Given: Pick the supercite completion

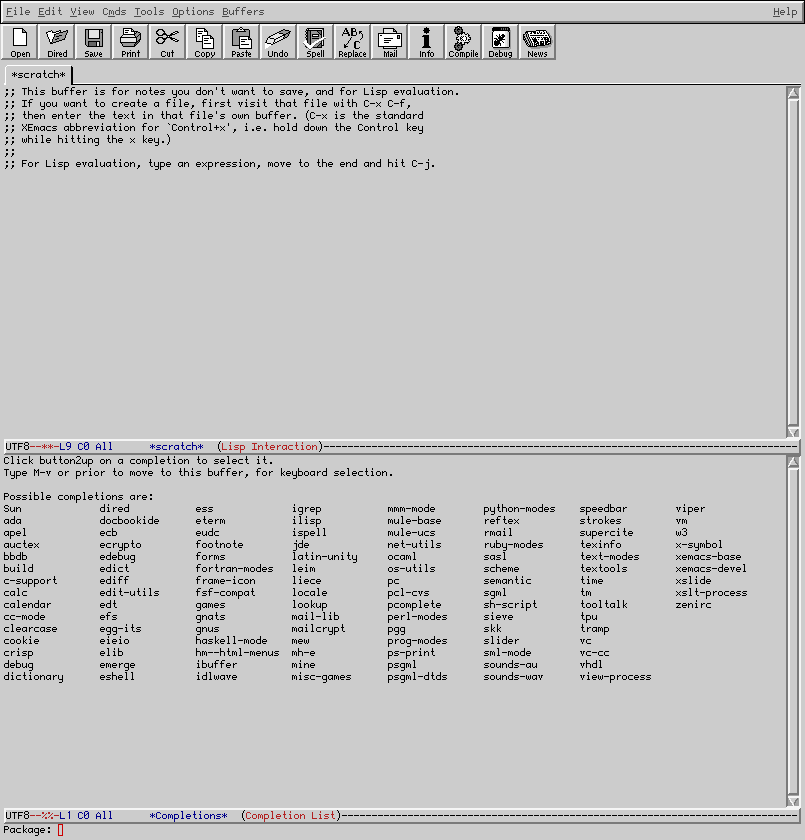Looking at the screenshot, I should coord(606,532).
